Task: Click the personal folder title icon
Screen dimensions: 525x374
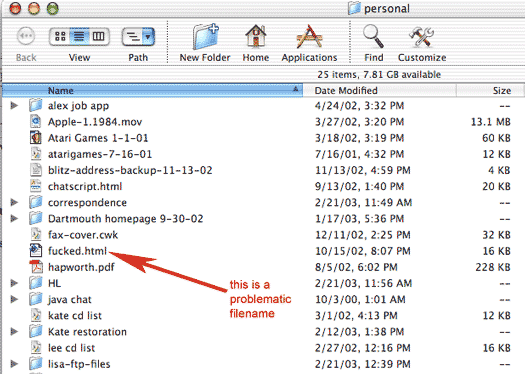Action: (x=355, y=8)
